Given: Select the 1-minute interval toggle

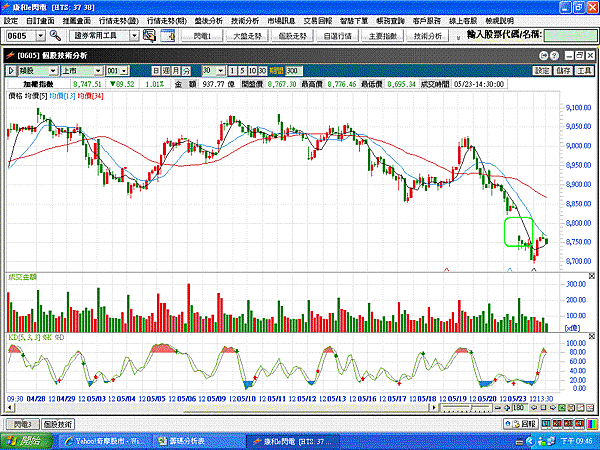Looking at the screenshot, I should 232,71.
